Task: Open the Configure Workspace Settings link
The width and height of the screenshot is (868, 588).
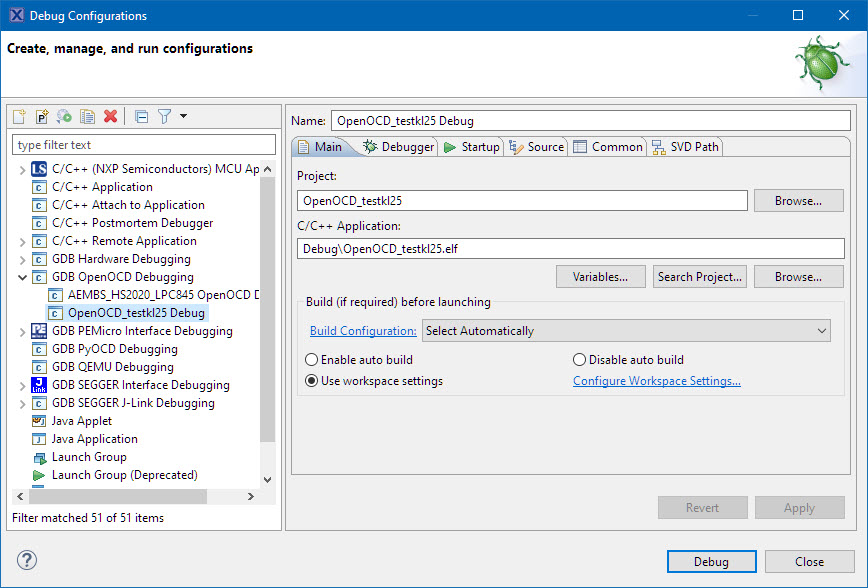Action: coord(656,381)
